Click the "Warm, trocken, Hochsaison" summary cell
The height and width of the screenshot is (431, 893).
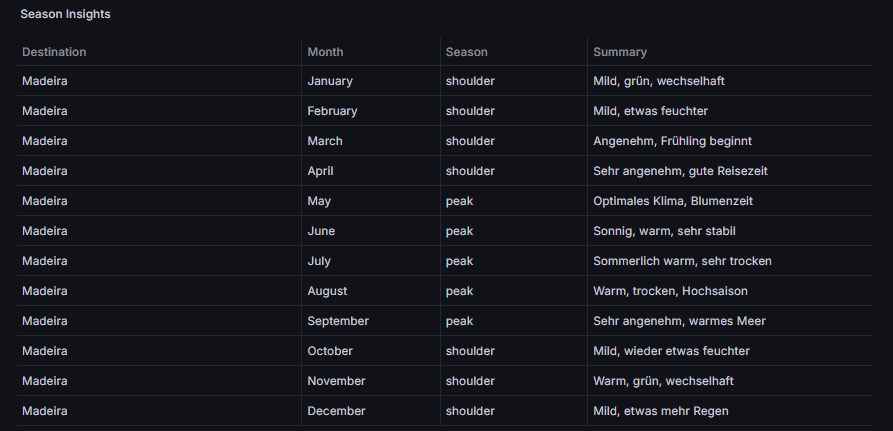point(670,291)
